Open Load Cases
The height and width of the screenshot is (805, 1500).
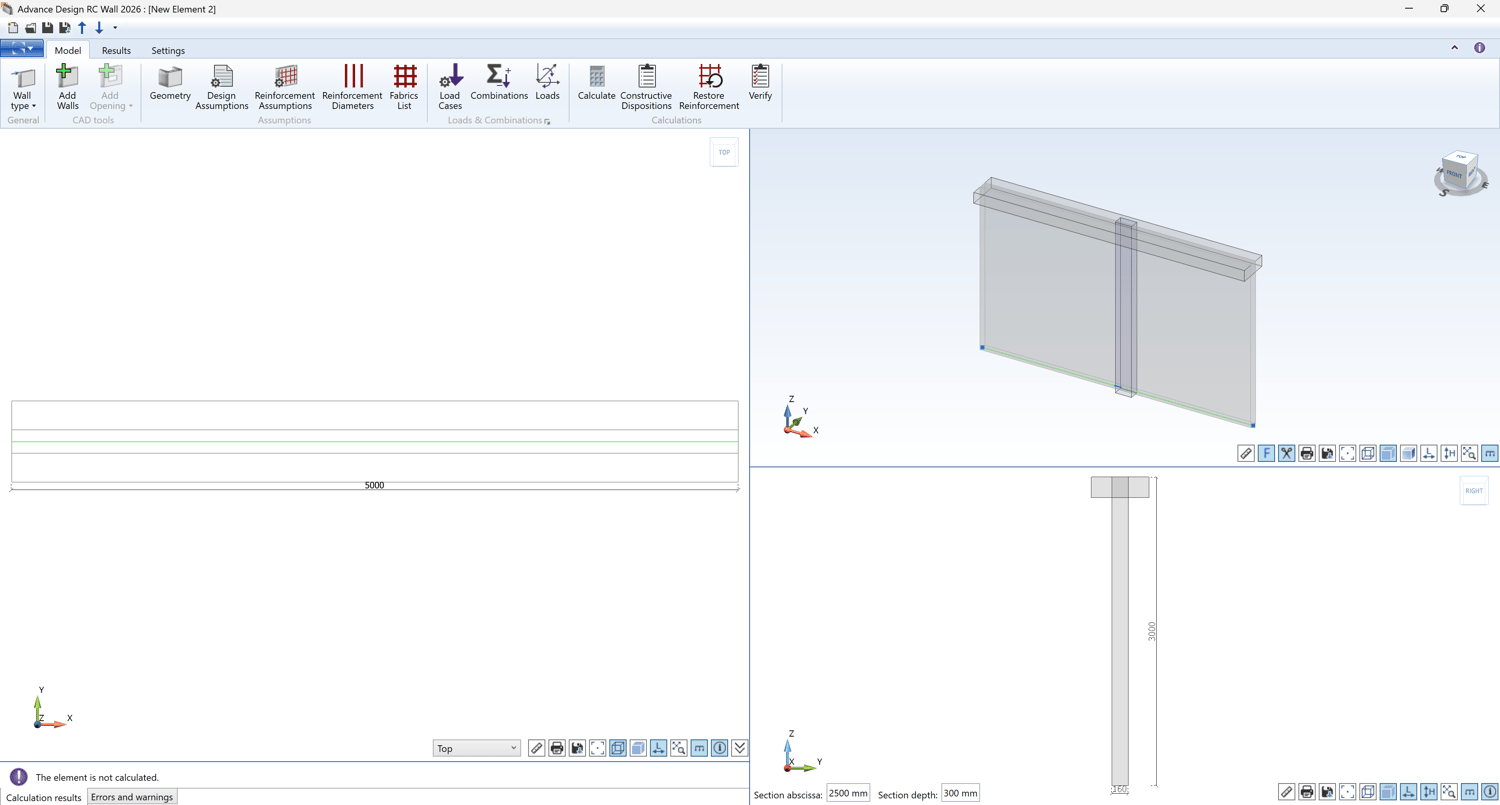click(x=450, y=88)
